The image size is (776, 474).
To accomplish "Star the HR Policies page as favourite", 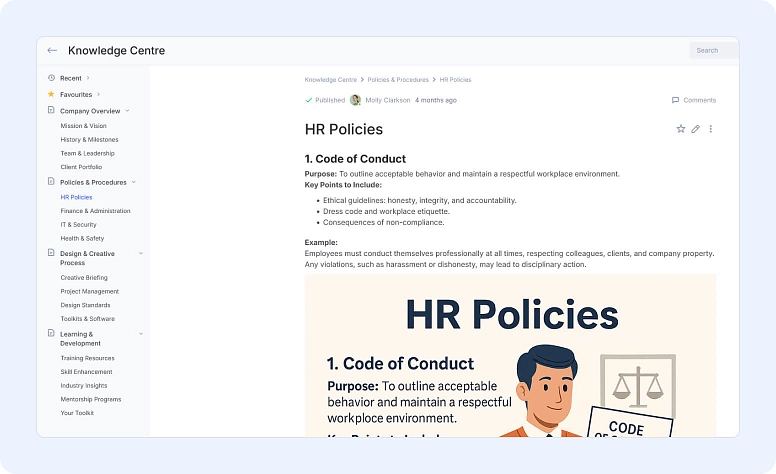I will 681,129.
